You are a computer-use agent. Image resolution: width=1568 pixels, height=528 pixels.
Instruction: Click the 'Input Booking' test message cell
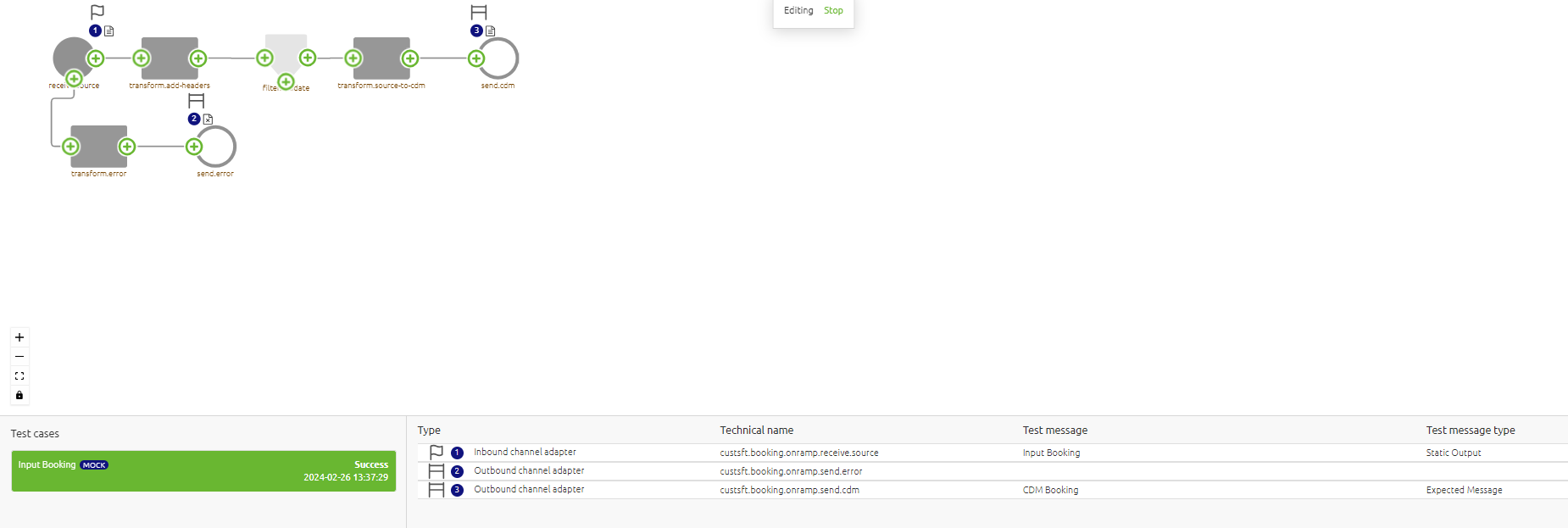click(1051, 453)
